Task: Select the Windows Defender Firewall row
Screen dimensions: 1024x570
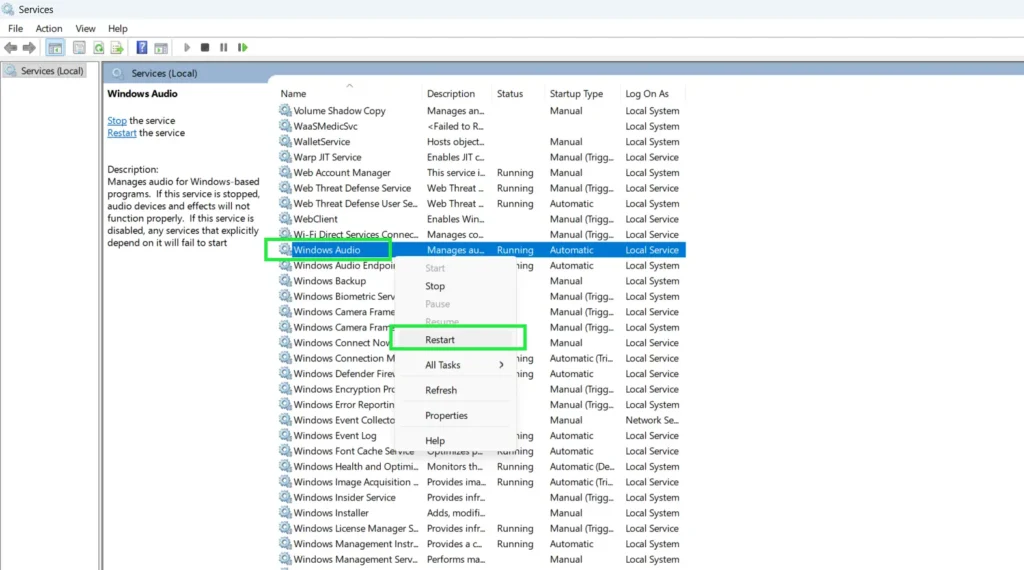Action: [x=481, y=373]
